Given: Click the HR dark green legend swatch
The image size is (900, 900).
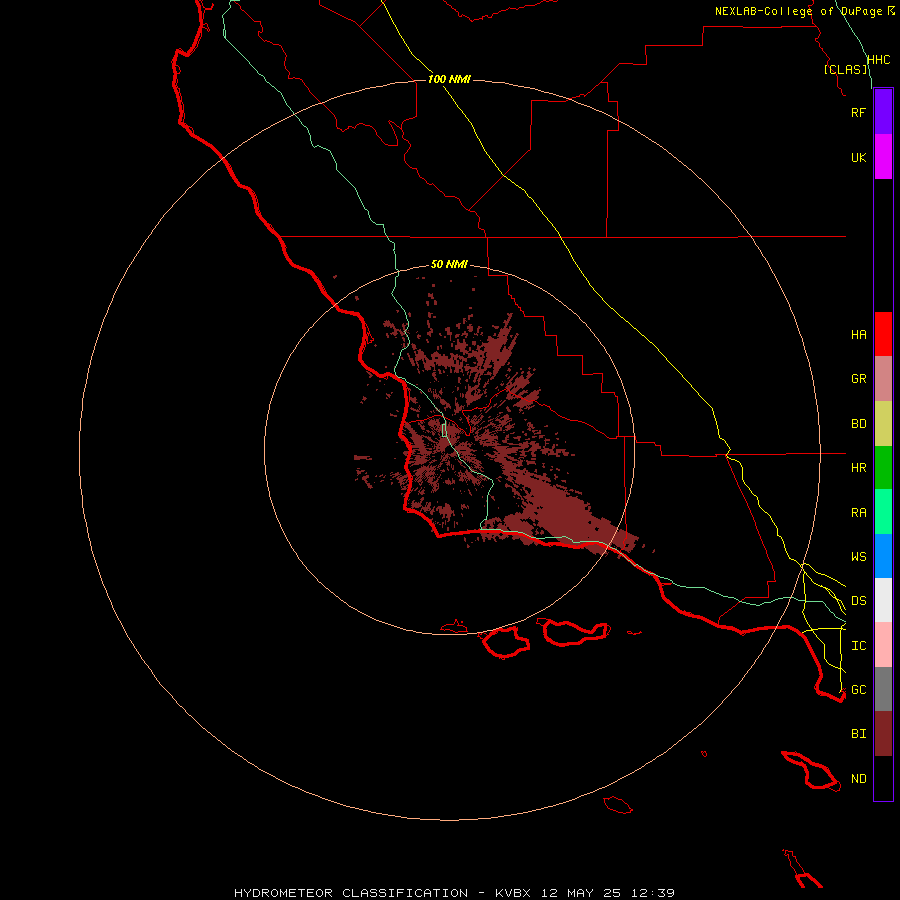Looking at the screenshot, I should tap(883, 468).
